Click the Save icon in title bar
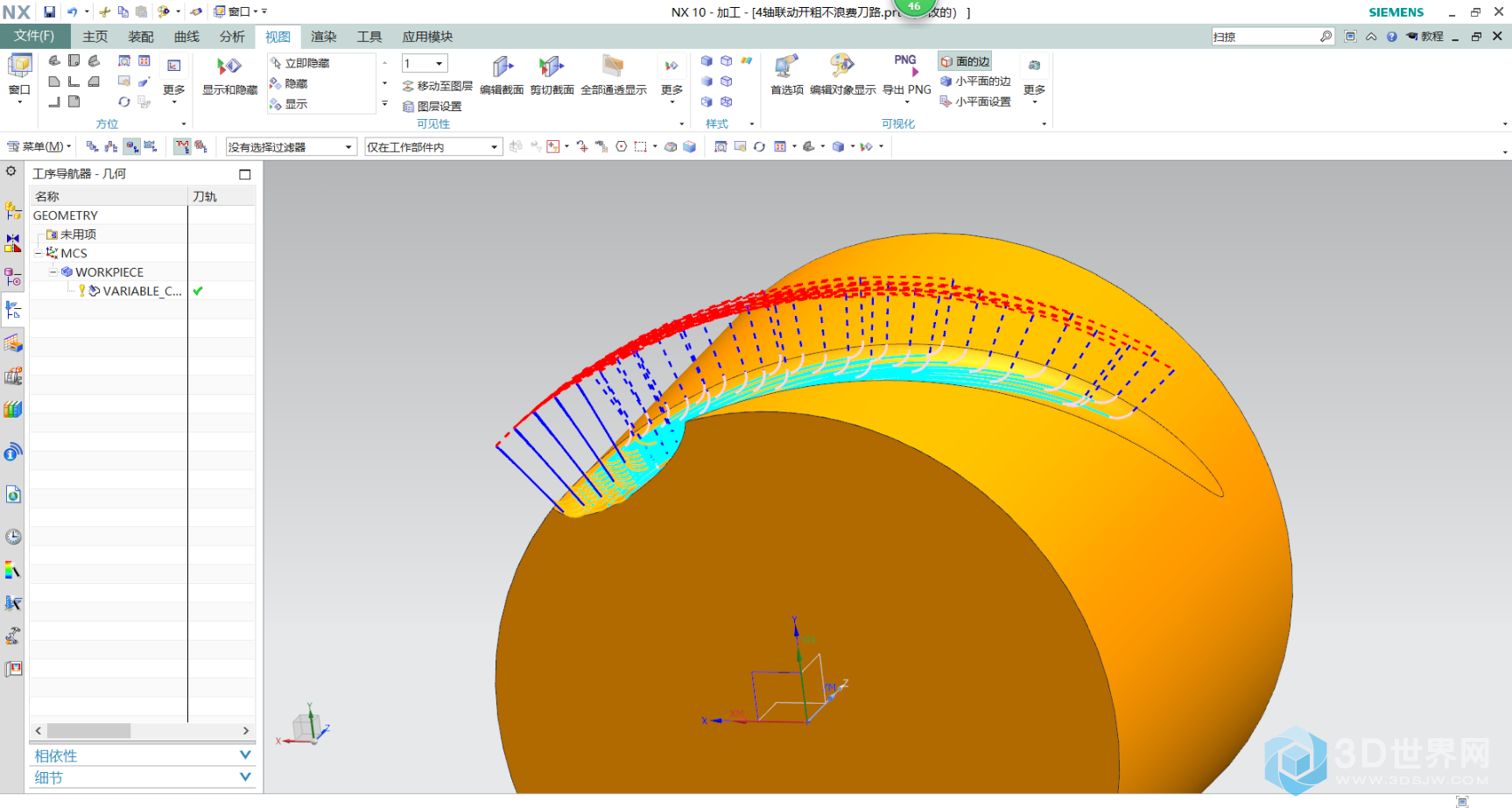The width and height of the screenshot is (1512, 808). click(49, 11)
